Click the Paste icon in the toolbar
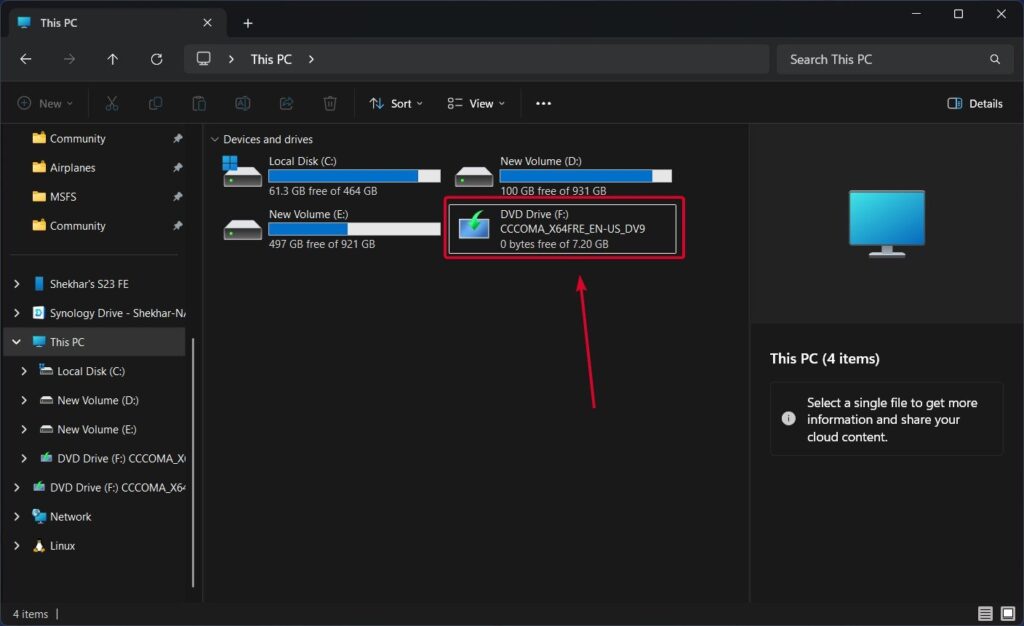This screenshot has height=626, width=1024. (x=199, y=103)
